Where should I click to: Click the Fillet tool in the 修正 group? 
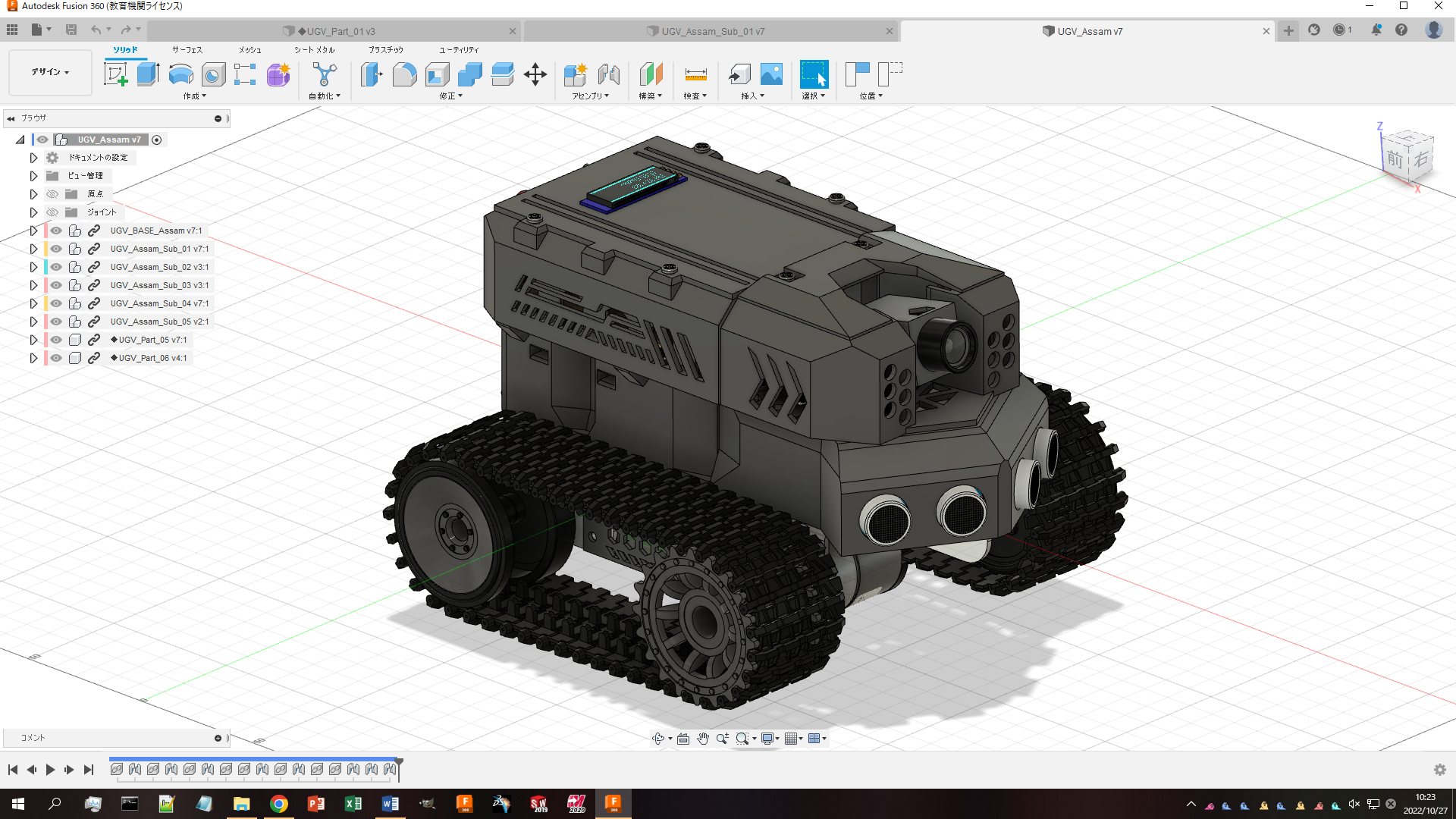click(405, 75)
